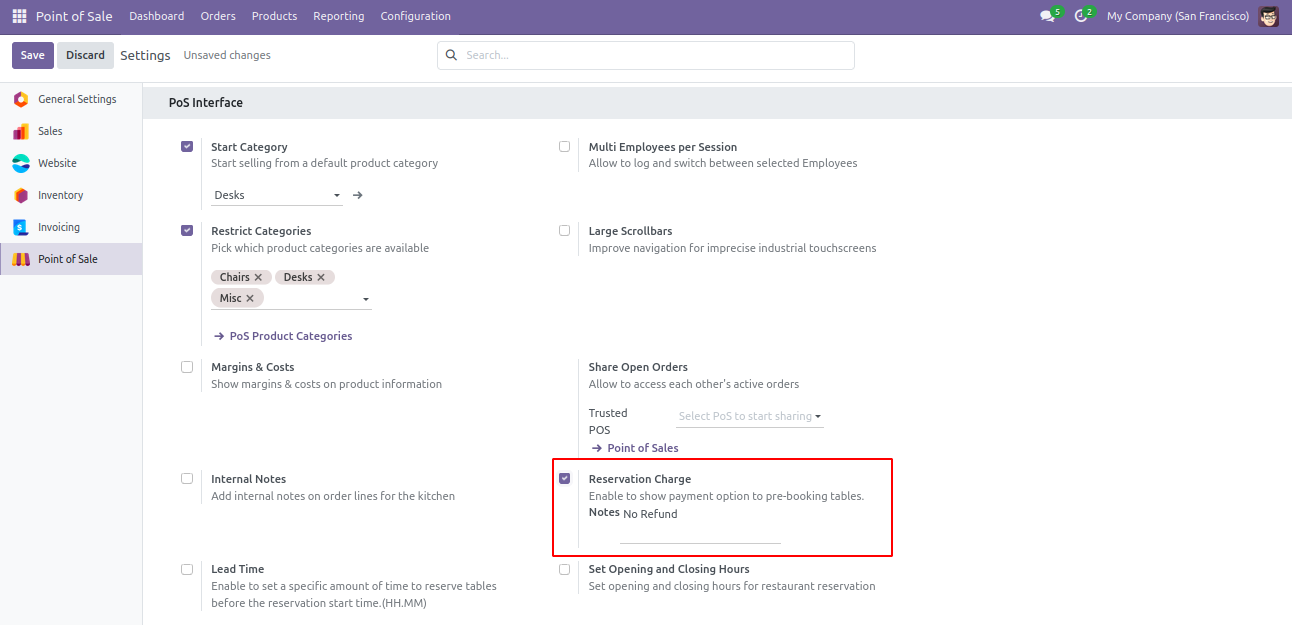
Task: Click the Save button
Action: [33, 55]
